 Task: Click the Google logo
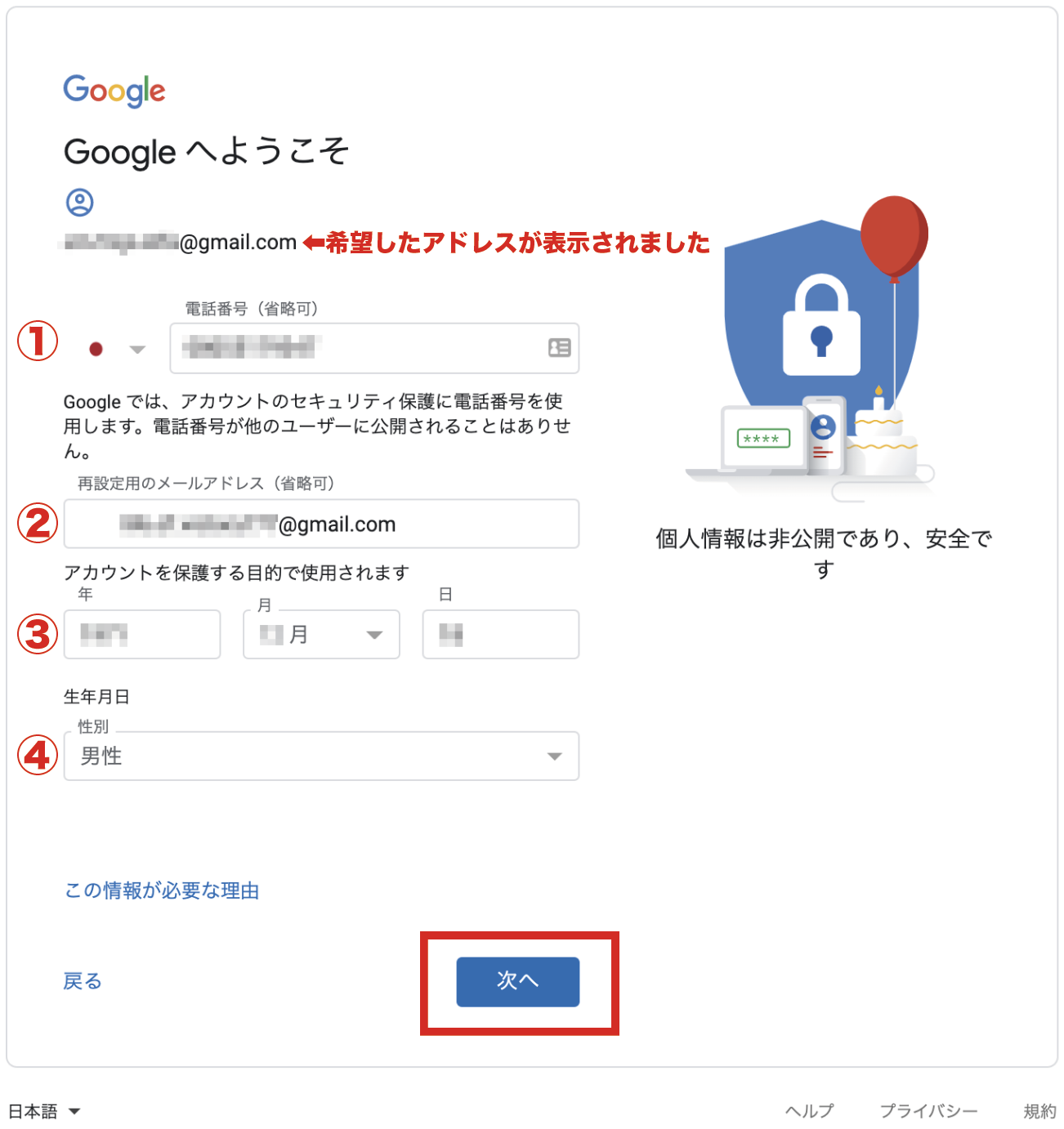click(114, 91)
